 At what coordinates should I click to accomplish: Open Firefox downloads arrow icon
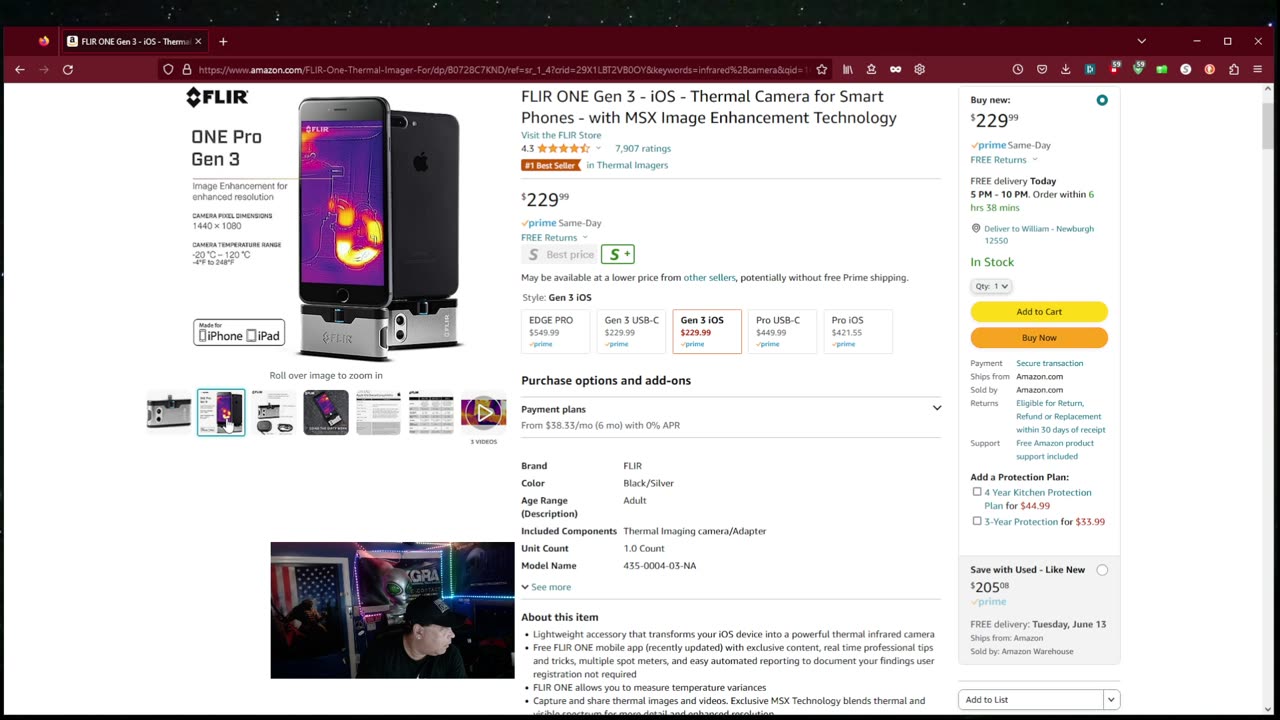point(1066,69)
